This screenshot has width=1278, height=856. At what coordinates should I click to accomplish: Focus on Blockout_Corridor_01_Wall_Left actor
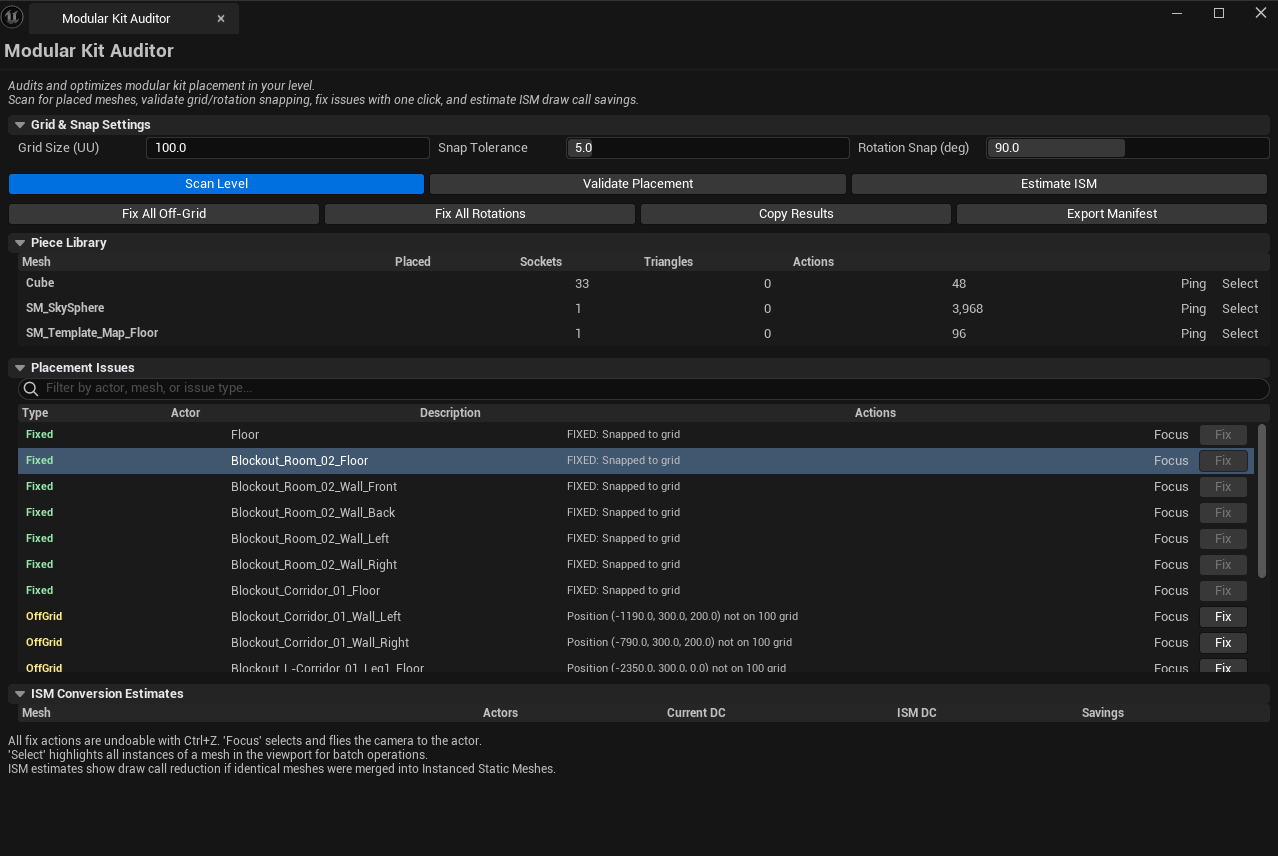(x=1171, y=617)
